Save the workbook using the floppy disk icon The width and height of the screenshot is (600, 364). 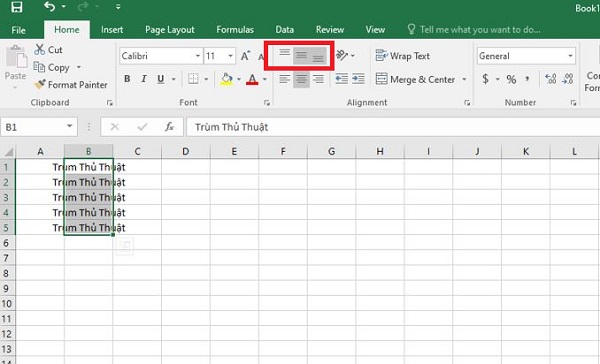(x=16, y=7)
